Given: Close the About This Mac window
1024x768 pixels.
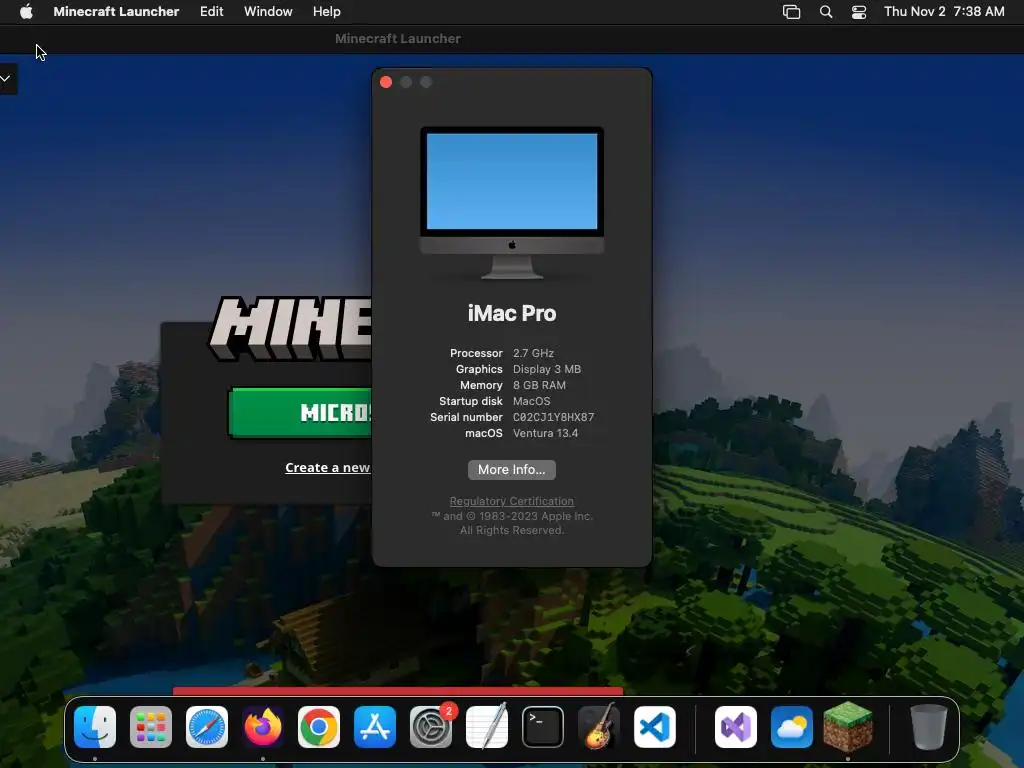Looking at the screenshot, I should [x=386, y=82].
